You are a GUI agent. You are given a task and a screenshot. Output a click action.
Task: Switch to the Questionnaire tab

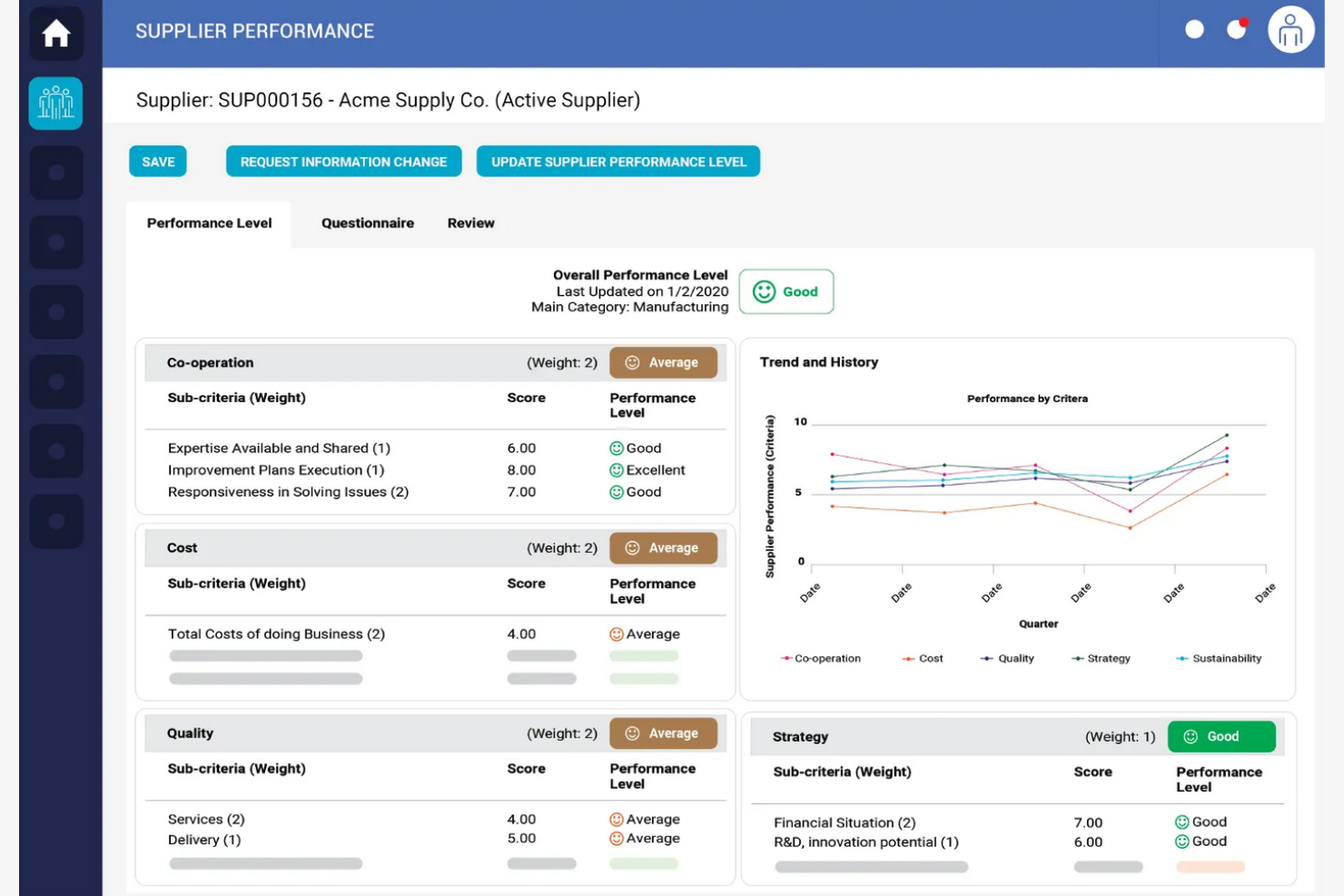click(367, 222)
